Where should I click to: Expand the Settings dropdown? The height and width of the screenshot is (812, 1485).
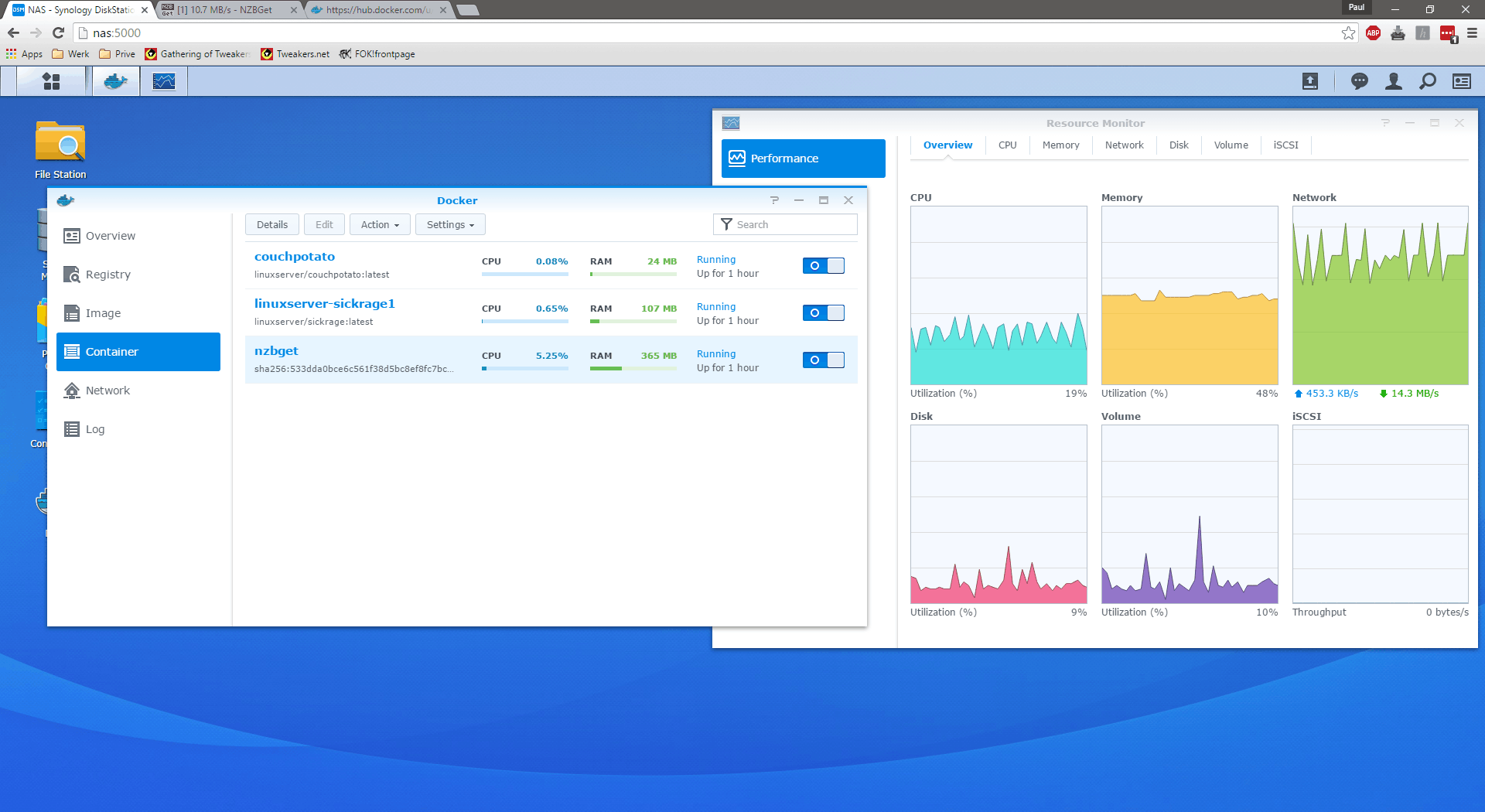tap(450, 224)
